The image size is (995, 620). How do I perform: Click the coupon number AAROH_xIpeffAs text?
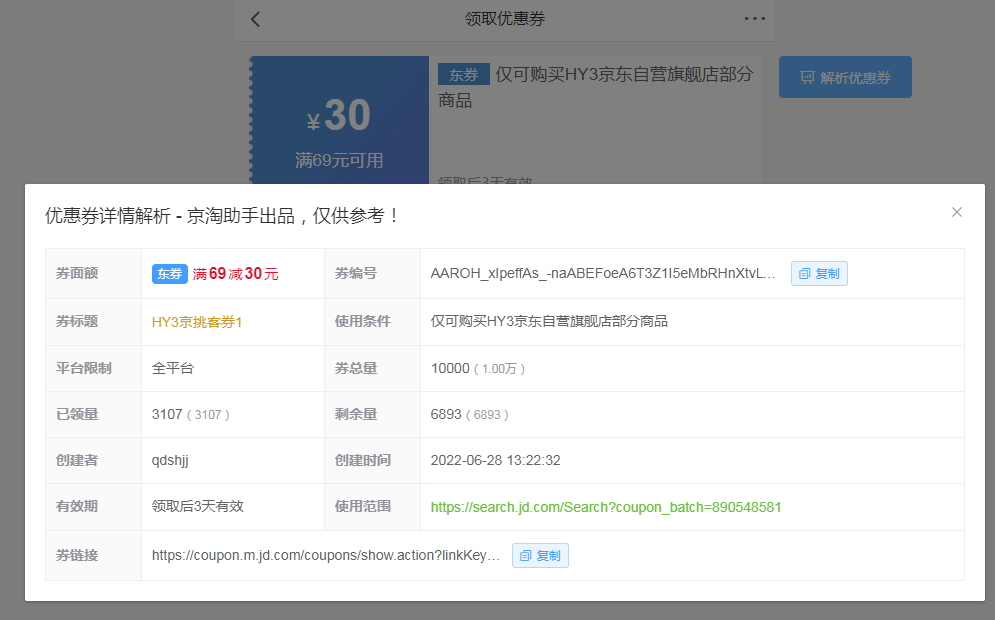[x=603, y=274]
